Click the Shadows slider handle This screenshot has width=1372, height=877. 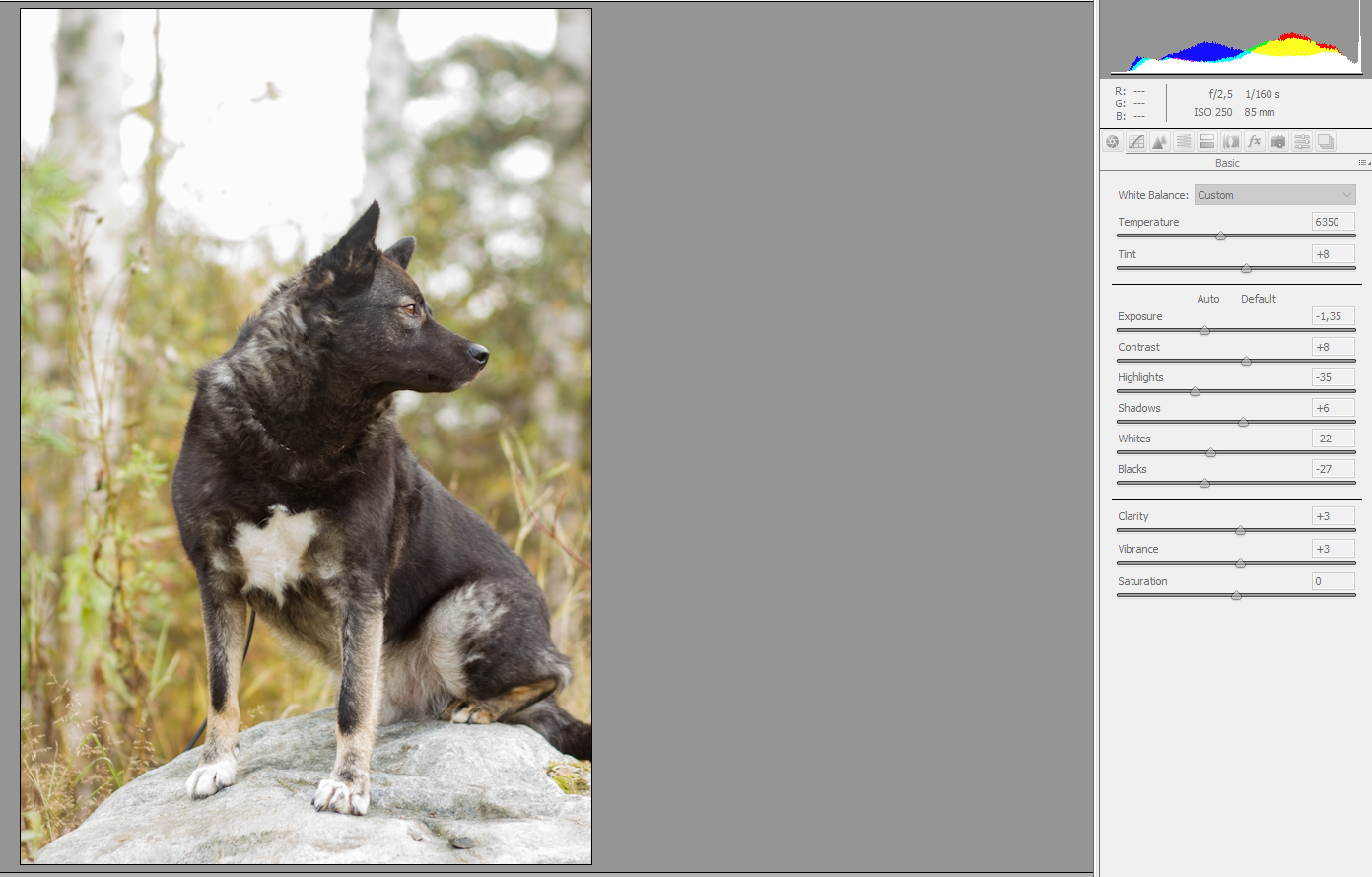1243,423
